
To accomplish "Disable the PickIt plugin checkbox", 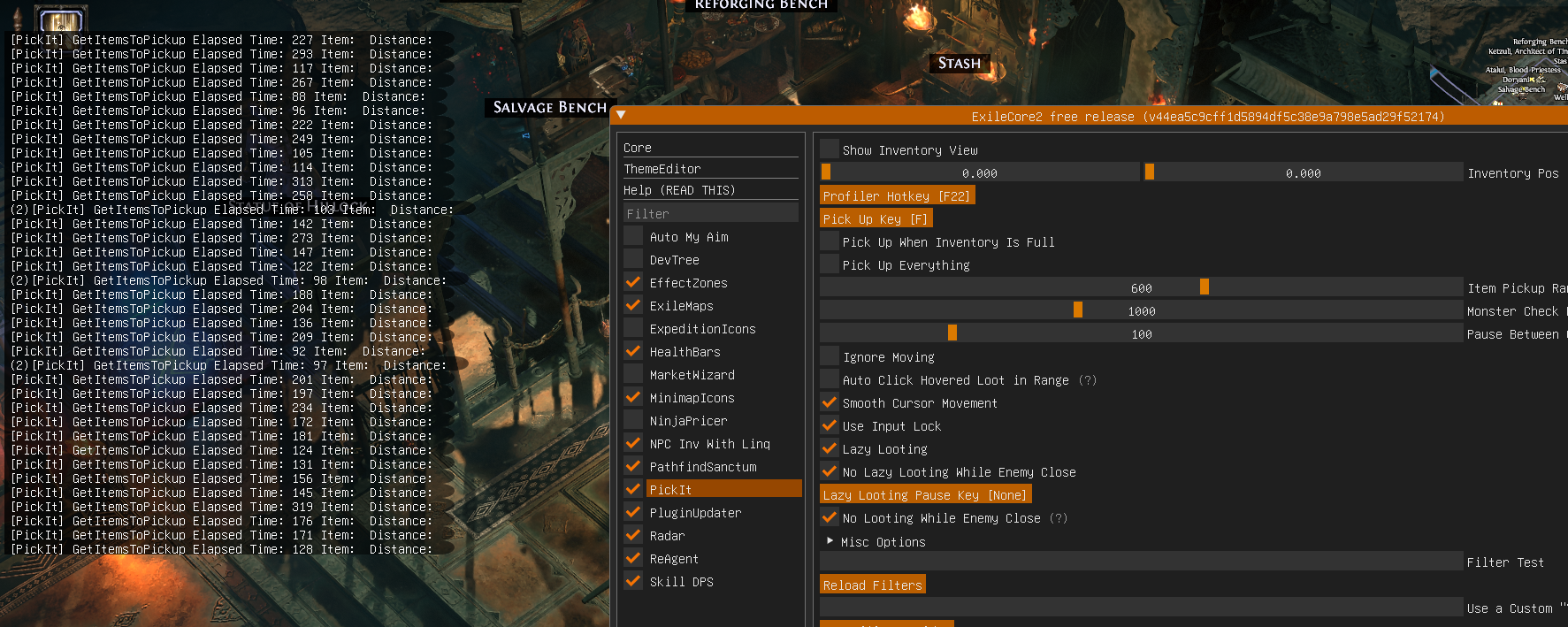I will (633, 489).
